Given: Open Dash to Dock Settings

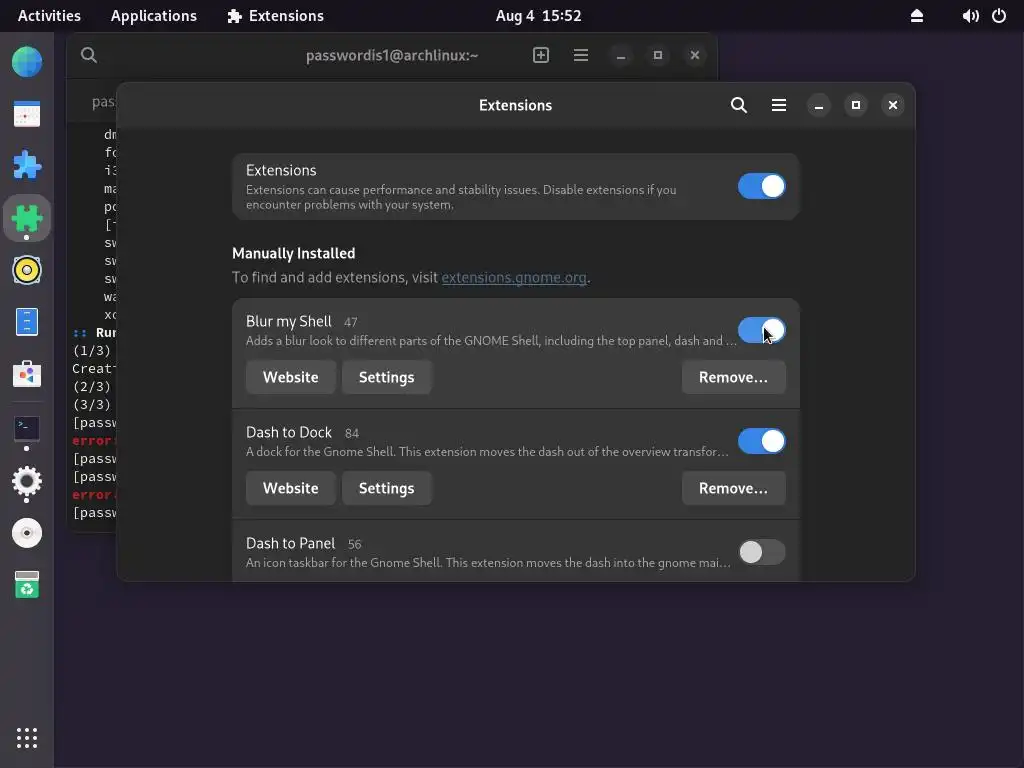Looking at the screenshot, I should [387, 488].
